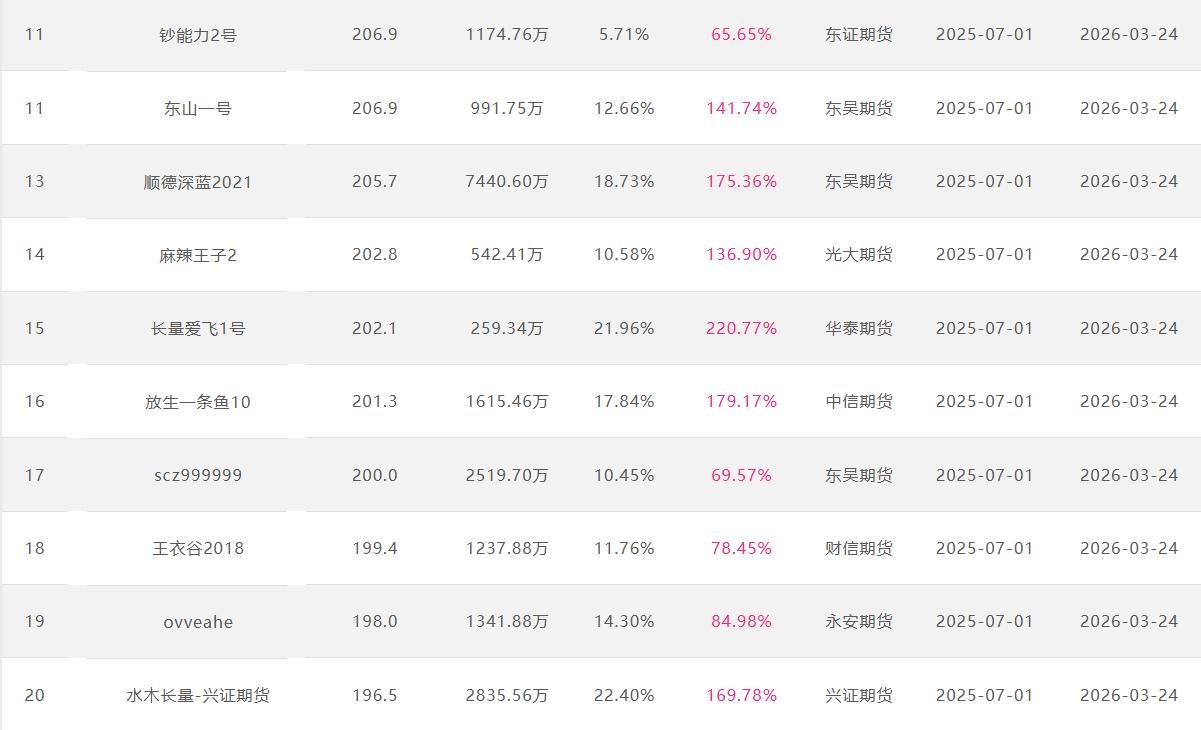Click the 东山一号 account name
The image size is (1201, 730).
pos(197,108)
